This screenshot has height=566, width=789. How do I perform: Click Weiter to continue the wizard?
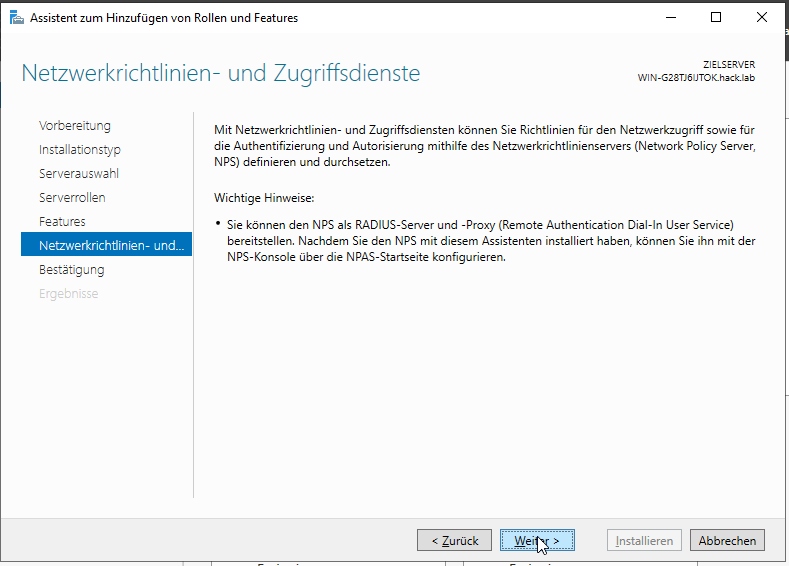[x=536, y=540]
